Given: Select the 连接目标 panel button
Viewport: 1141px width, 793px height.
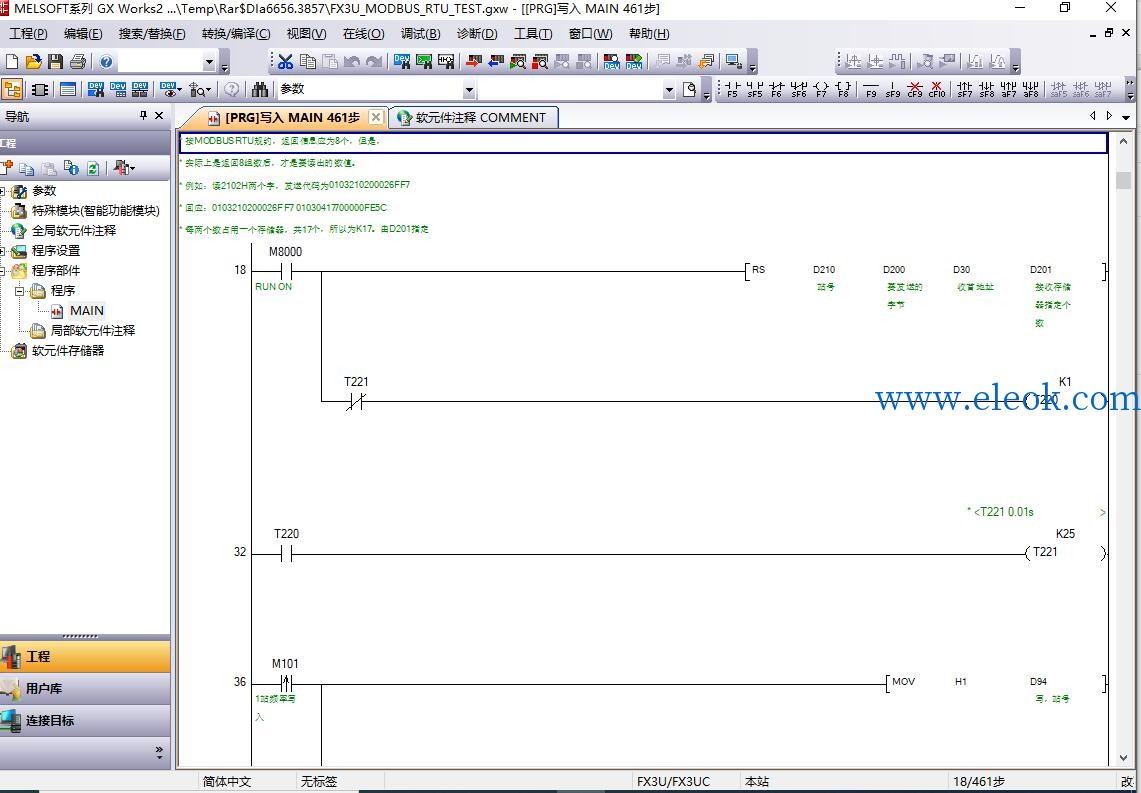Looking at the screenshot, I should 85,720.
